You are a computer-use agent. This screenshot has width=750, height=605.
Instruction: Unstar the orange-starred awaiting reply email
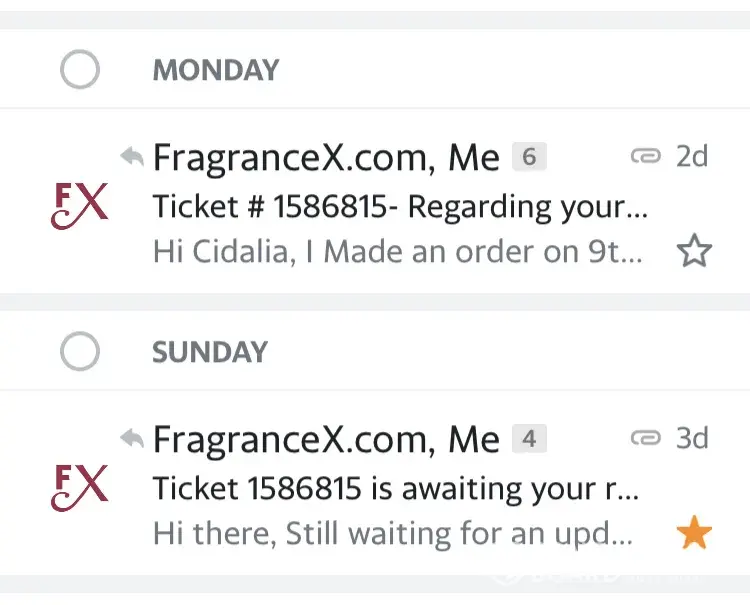[x=694, y=533]
